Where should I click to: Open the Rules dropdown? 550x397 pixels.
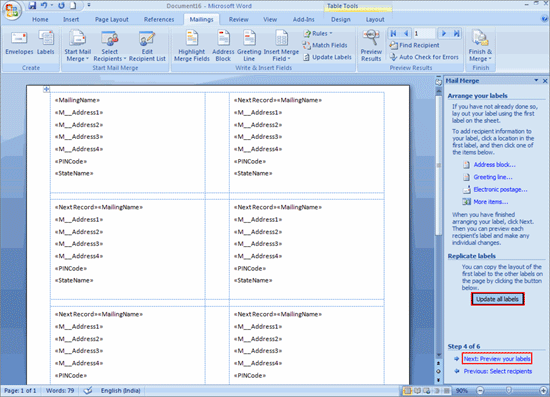pyautogui.click(x=318, y=33)
